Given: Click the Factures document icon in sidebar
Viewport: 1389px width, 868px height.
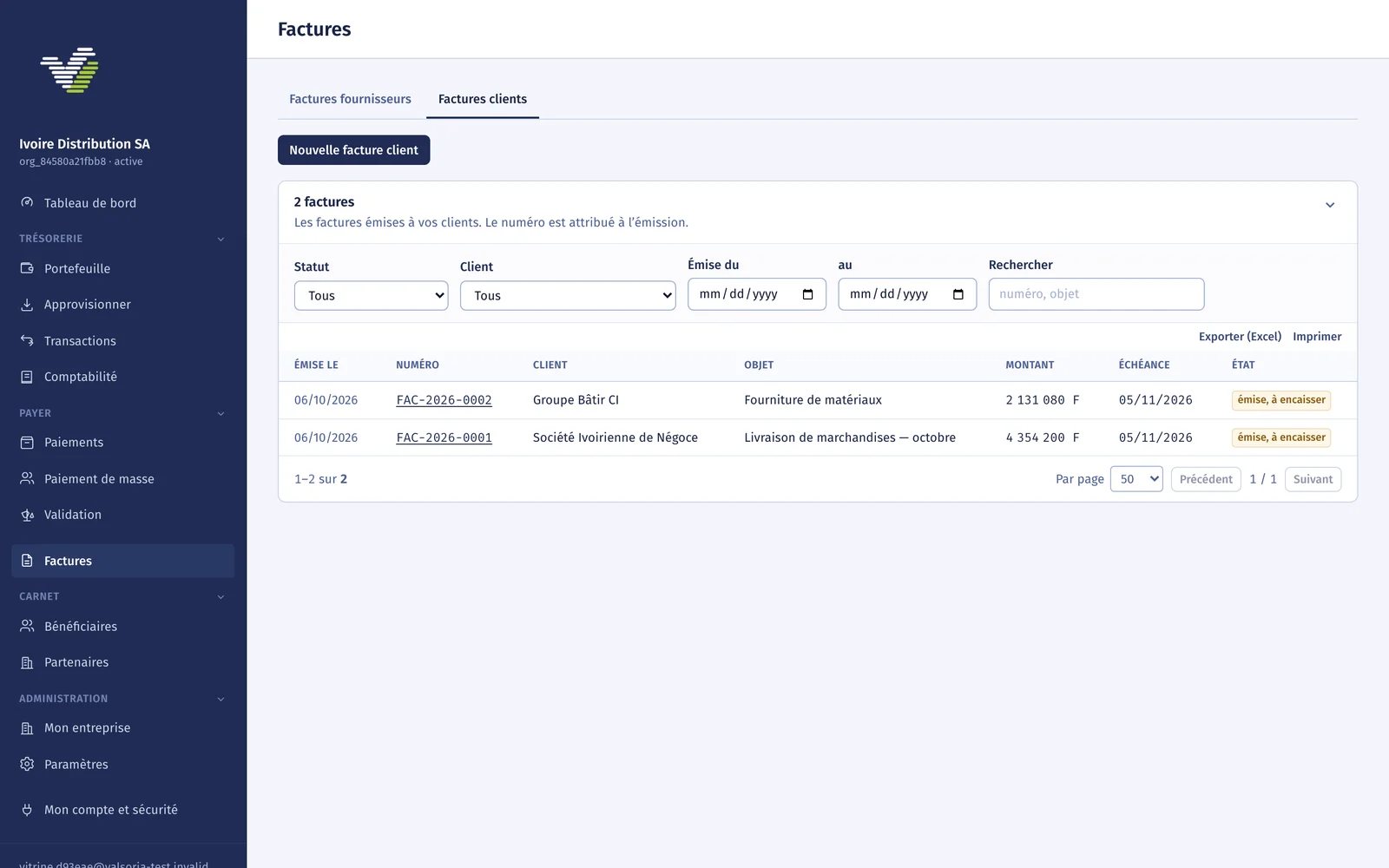Looking at the screenshot, I should 27,561.
